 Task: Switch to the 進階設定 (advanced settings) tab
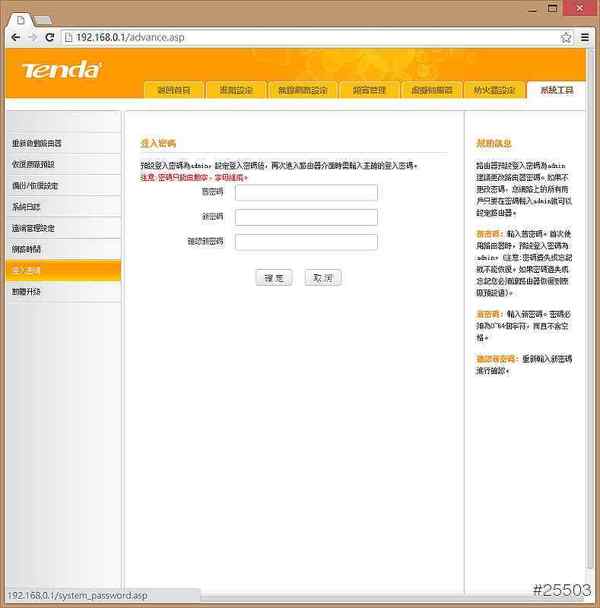point(236,90)
